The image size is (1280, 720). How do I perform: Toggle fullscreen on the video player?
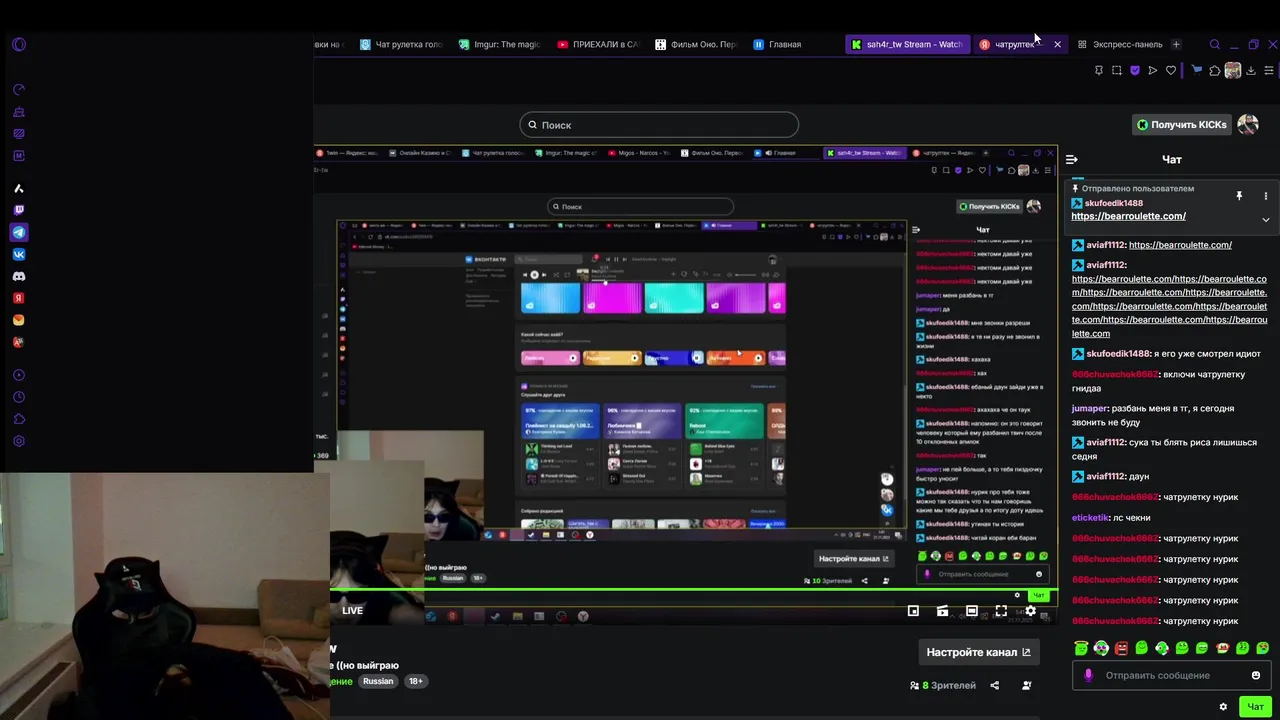(1001, 611)
